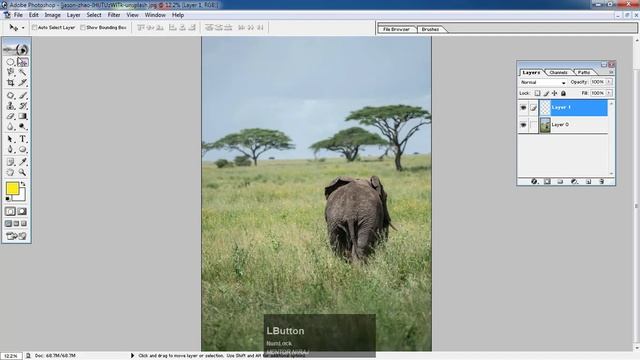Select the Type tool
The width and height of the screenshot is (640, 360).
22,139
